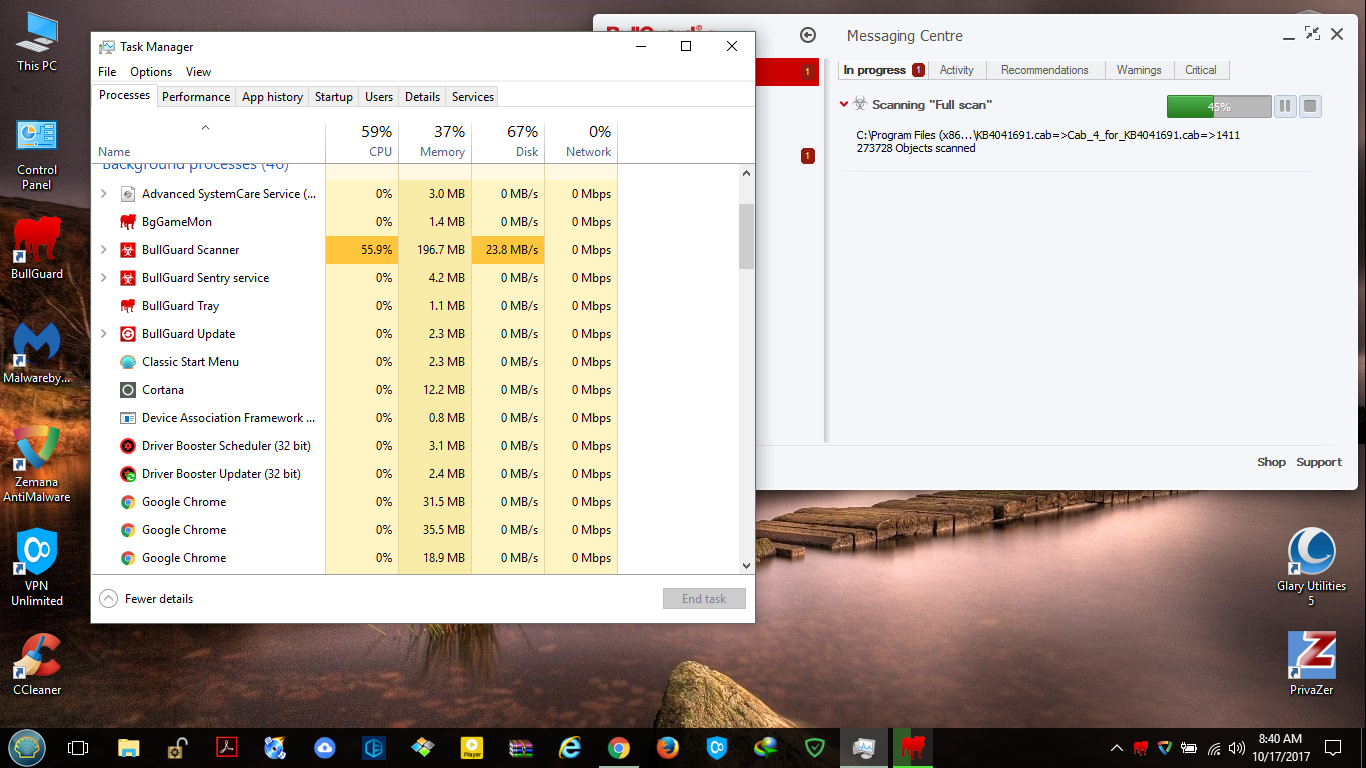
Task: Launch BullGuard from the desktop shortcut
Action: tap(37, 248)
